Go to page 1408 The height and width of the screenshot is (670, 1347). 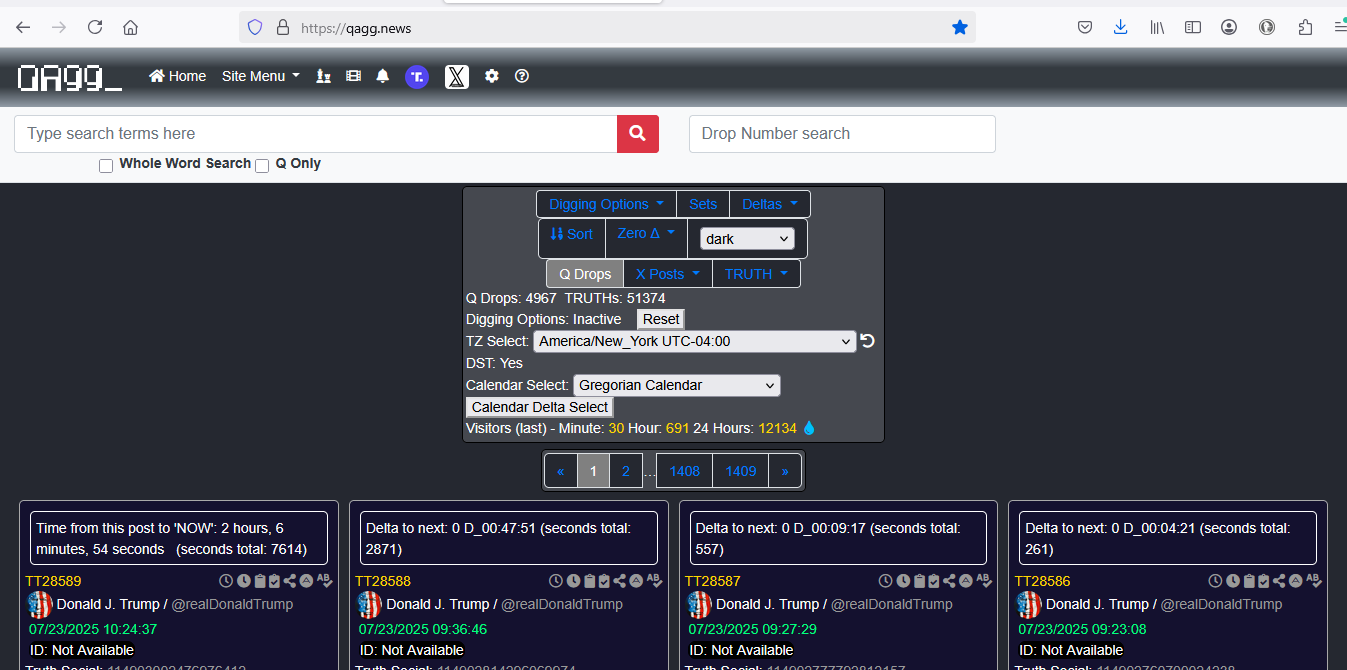(x=685, y=470)
